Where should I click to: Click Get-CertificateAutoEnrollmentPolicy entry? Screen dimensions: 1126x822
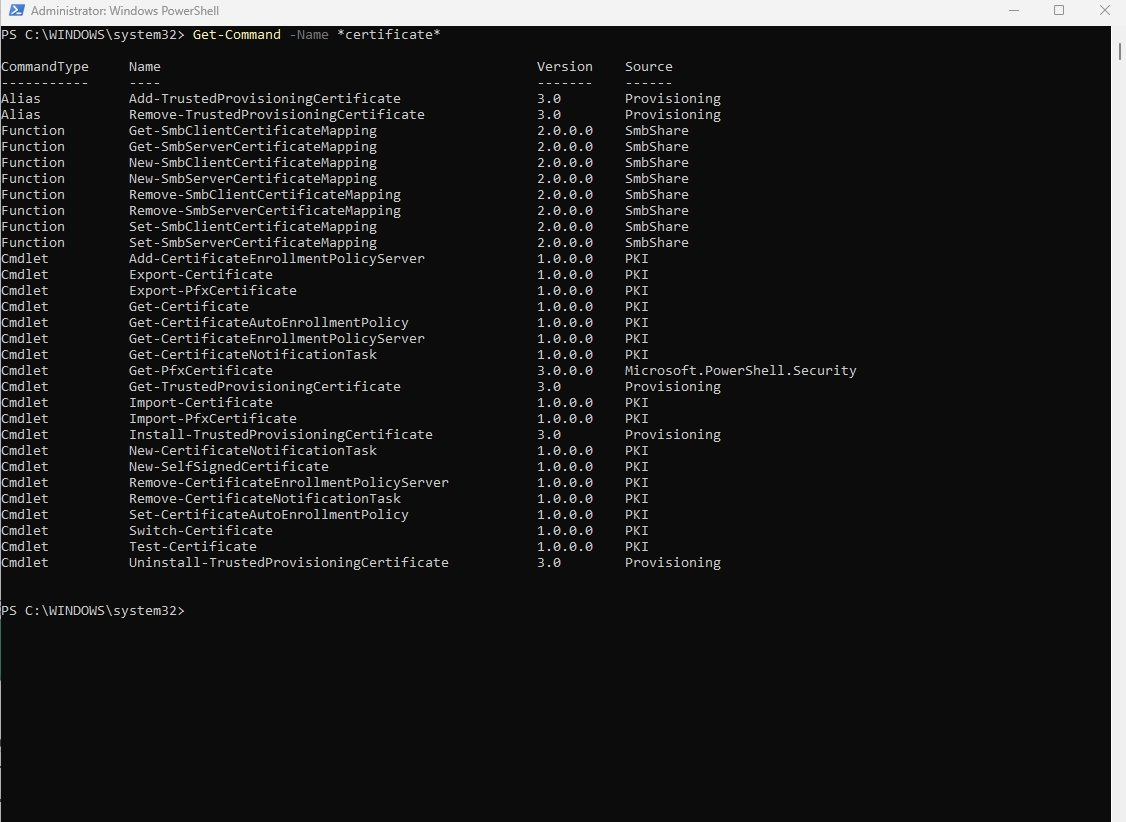(269, 323)
